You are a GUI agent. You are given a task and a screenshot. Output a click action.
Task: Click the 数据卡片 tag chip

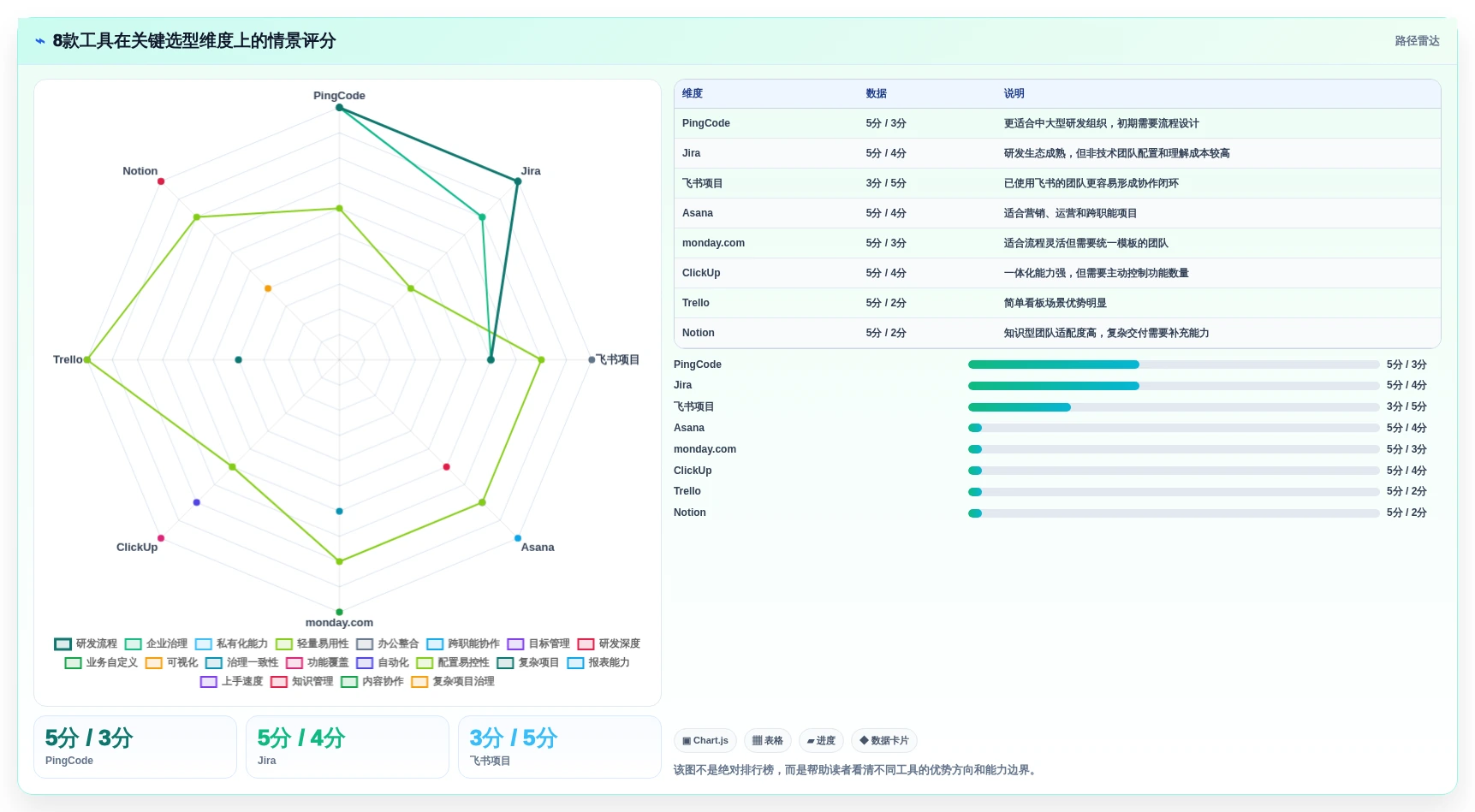click(x=884, y=740)
